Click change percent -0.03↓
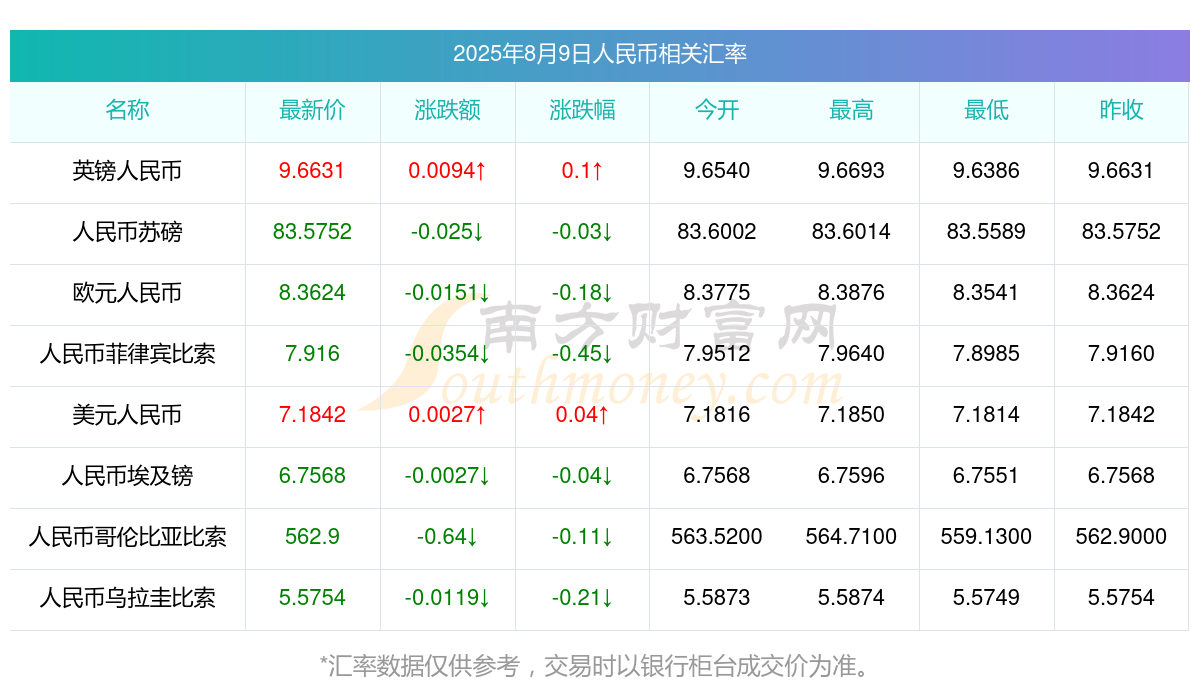 pos(582,232)
